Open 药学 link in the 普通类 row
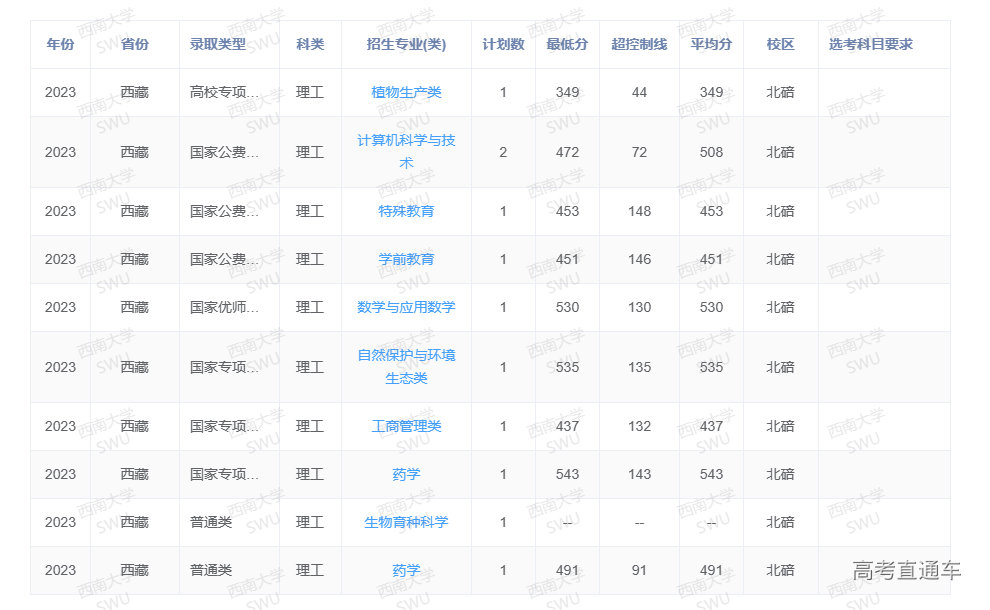 coord(406,570)
